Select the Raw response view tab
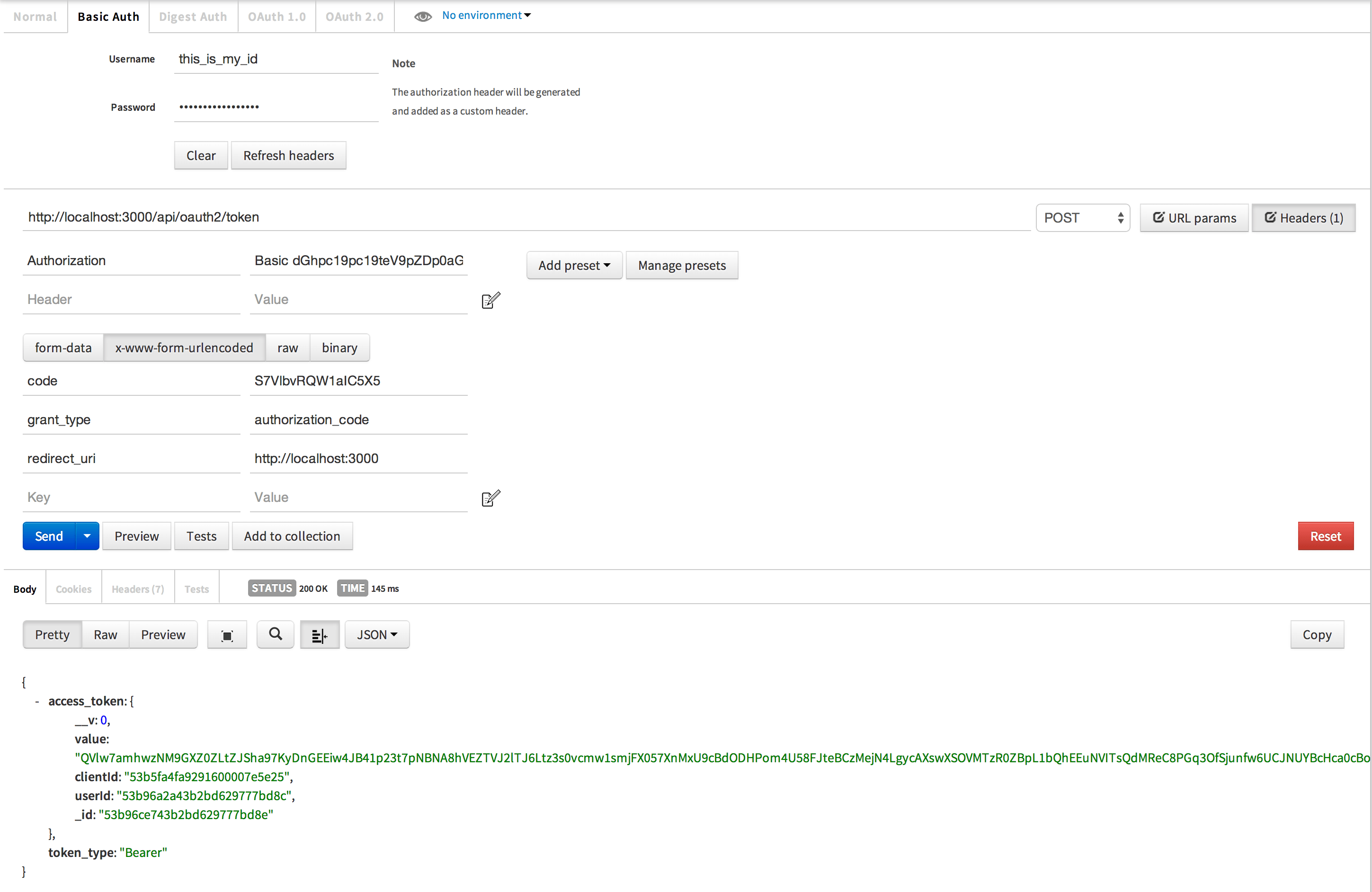This screenshot has height=892, width=1372. point(105,634)
